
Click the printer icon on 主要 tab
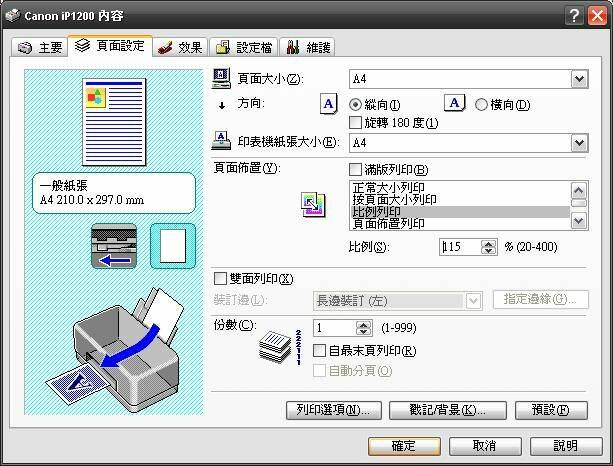click(x=25, y=48)
